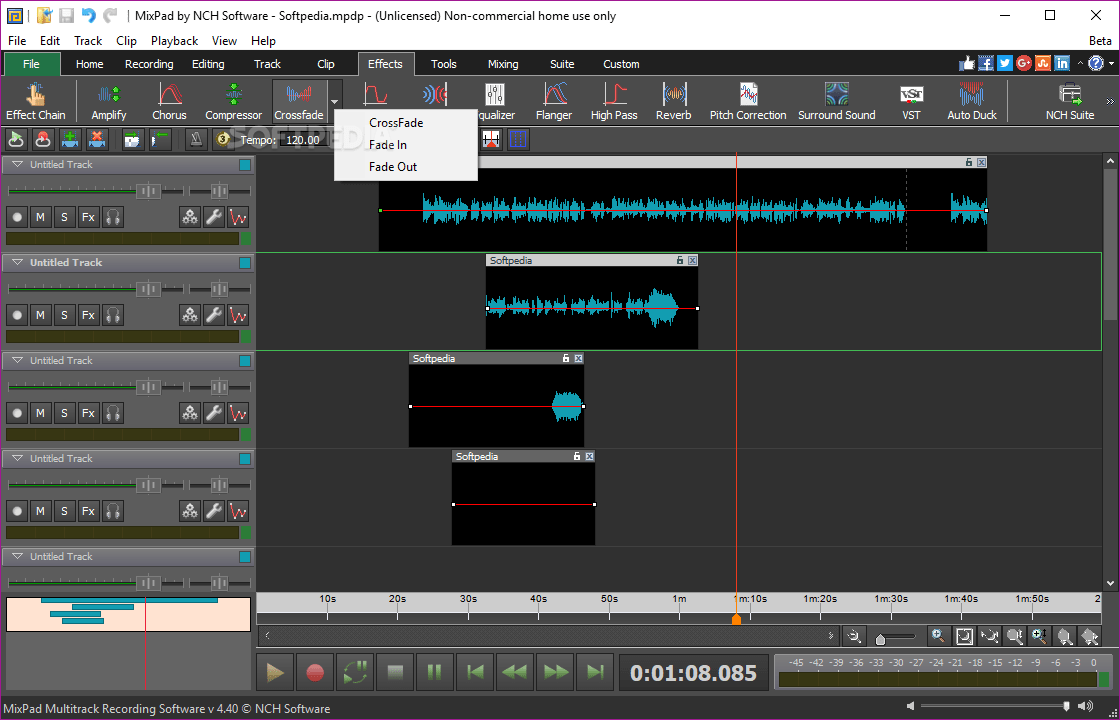Viewport: 1120px width, 720px height.
Task: Click the fast forward button
Action: (x=556, y=672)
